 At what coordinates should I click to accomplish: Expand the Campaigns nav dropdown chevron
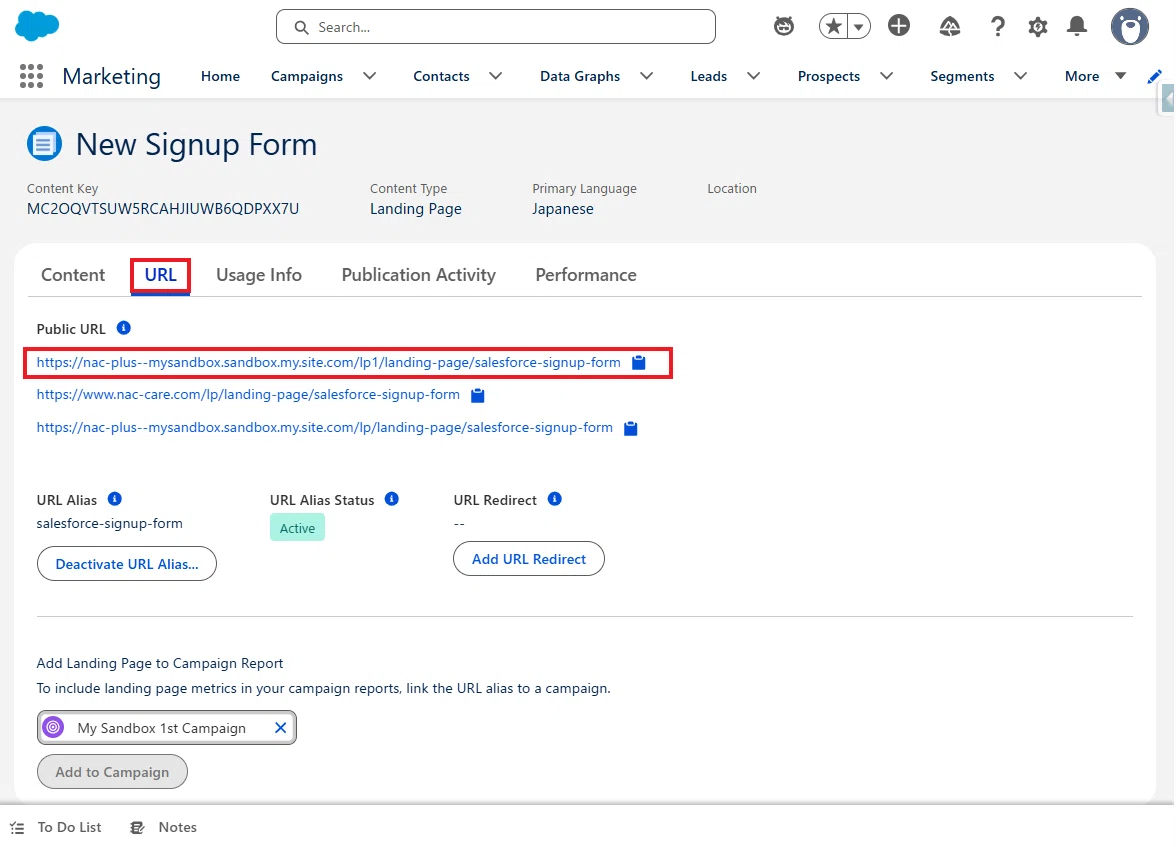coord(369,76)
